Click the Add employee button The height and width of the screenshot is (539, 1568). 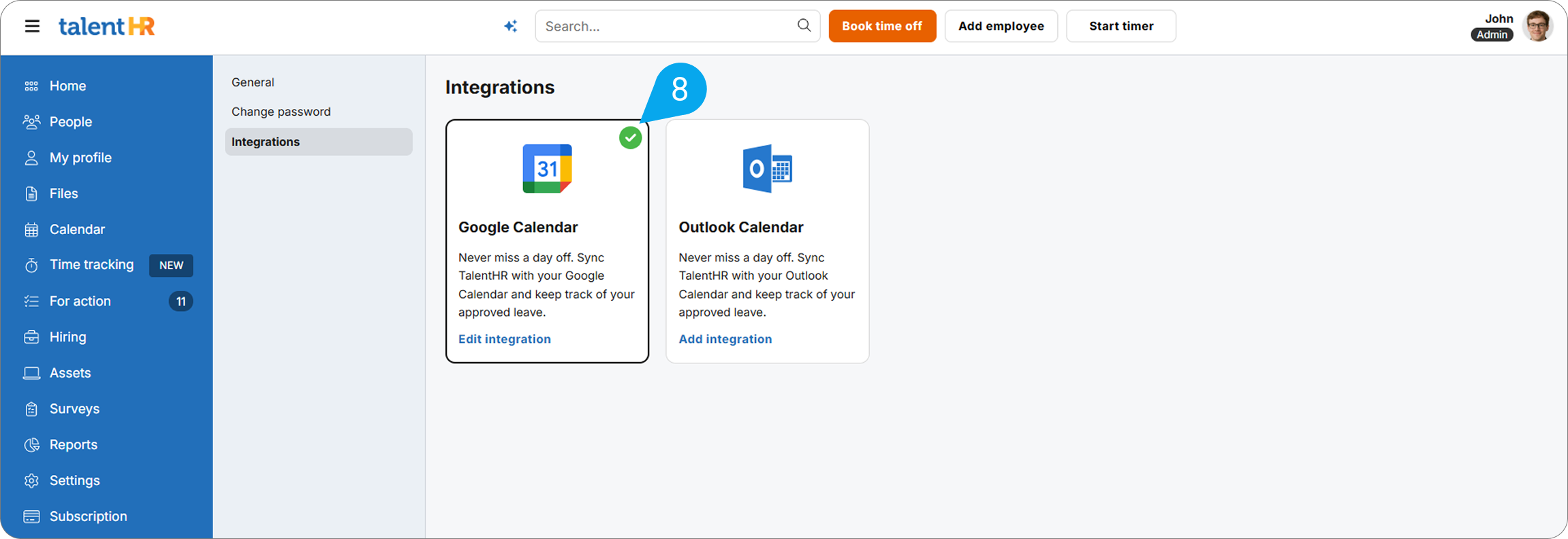(1001, 26)
